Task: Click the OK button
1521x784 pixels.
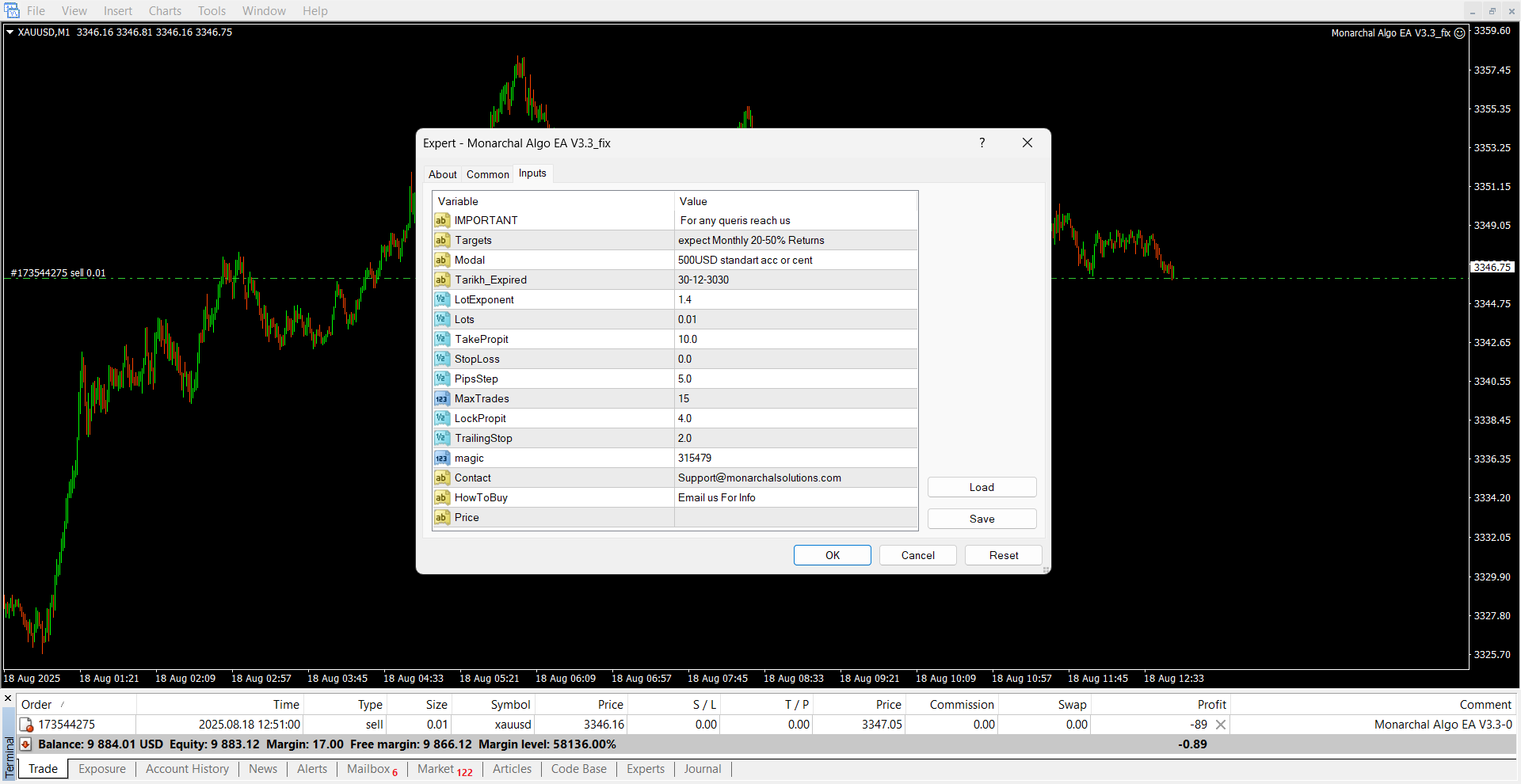Action: coord(833,555)
